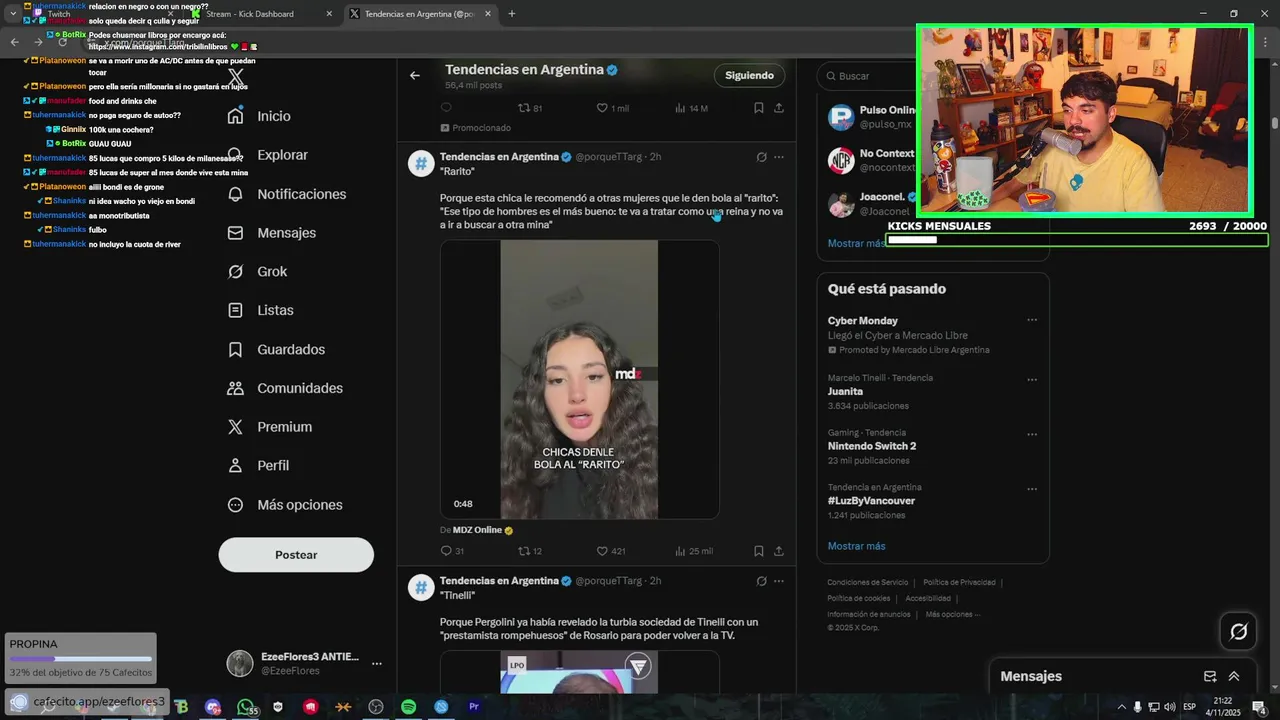Open the Grok icon in sidebar

tap(236, 272)
